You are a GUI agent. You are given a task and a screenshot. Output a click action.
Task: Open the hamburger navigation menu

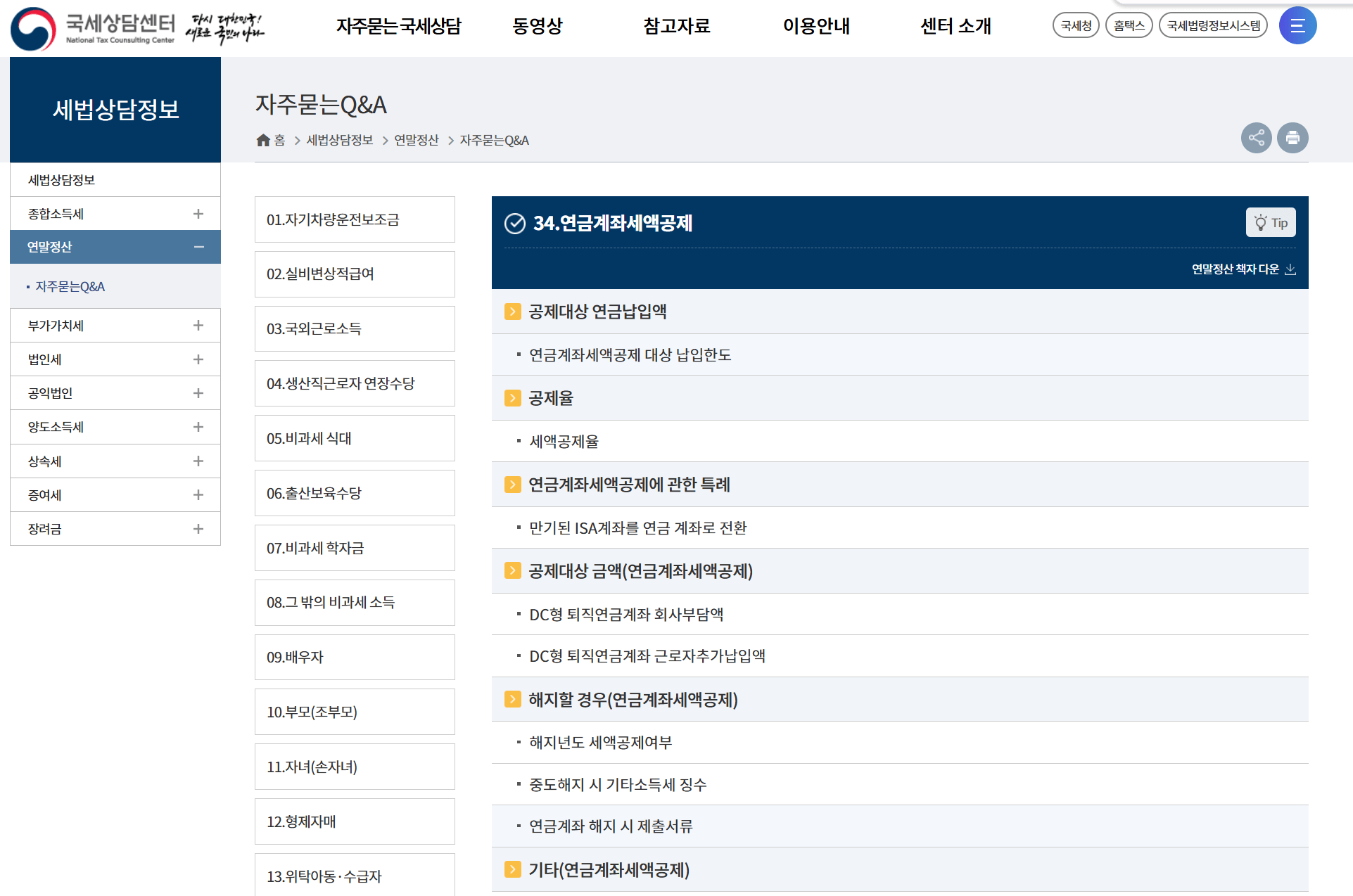tap(1297, 25)
